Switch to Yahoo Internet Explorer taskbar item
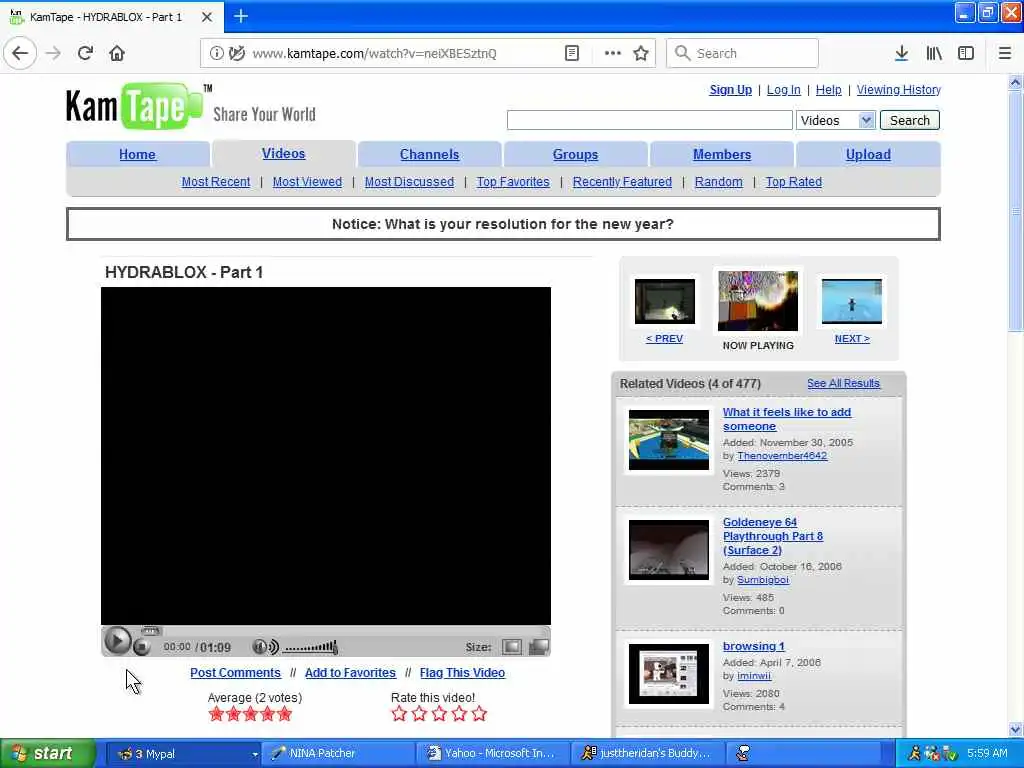This screenshot has width=1024, height=768. tap(492, 754)
